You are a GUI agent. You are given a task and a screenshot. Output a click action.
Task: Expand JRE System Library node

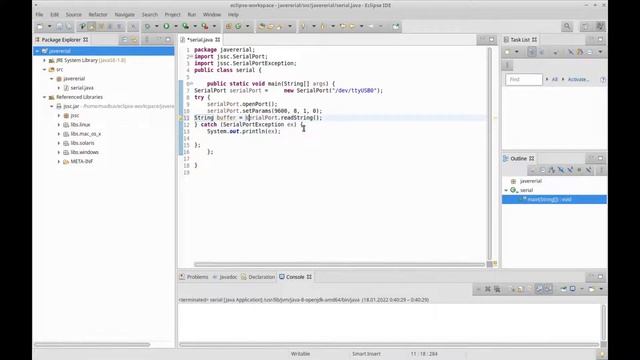point(44,60)
